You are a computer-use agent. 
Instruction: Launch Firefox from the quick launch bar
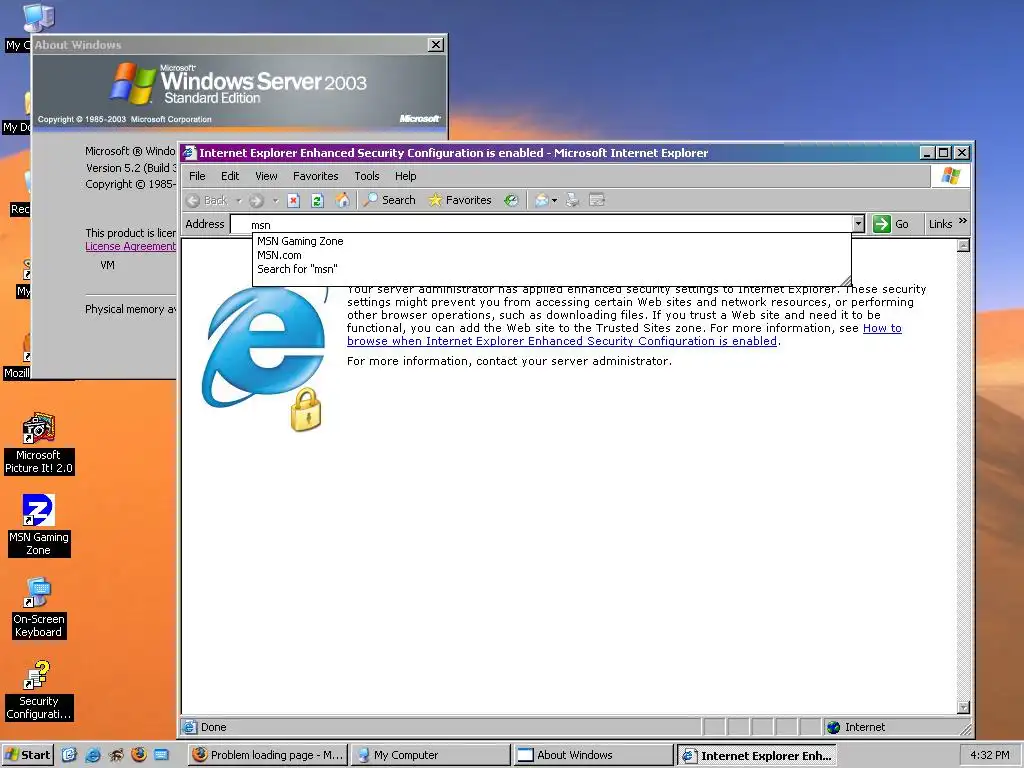(x=138, y=755)
